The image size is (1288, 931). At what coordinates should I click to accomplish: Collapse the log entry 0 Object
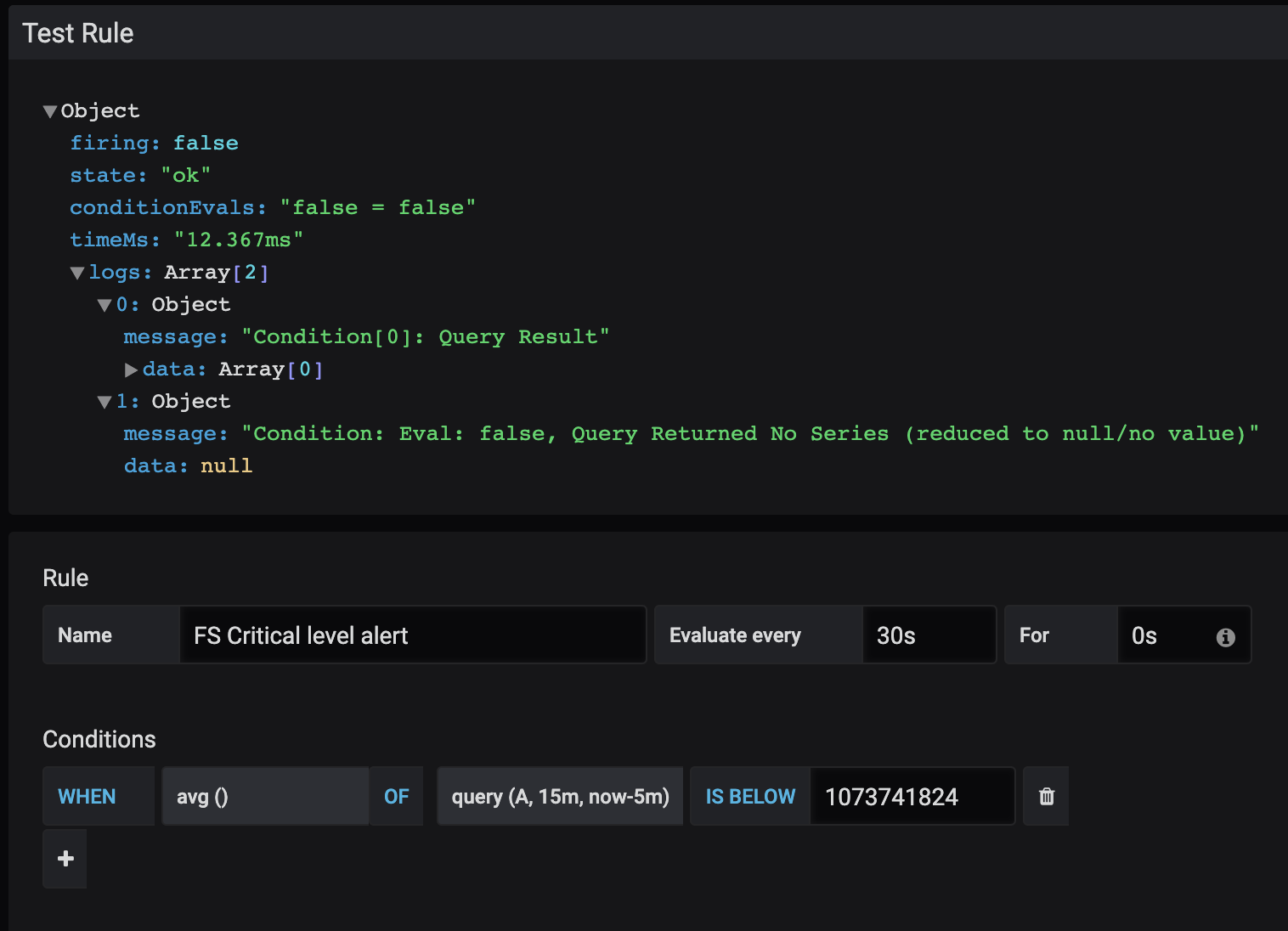(105, 304)
